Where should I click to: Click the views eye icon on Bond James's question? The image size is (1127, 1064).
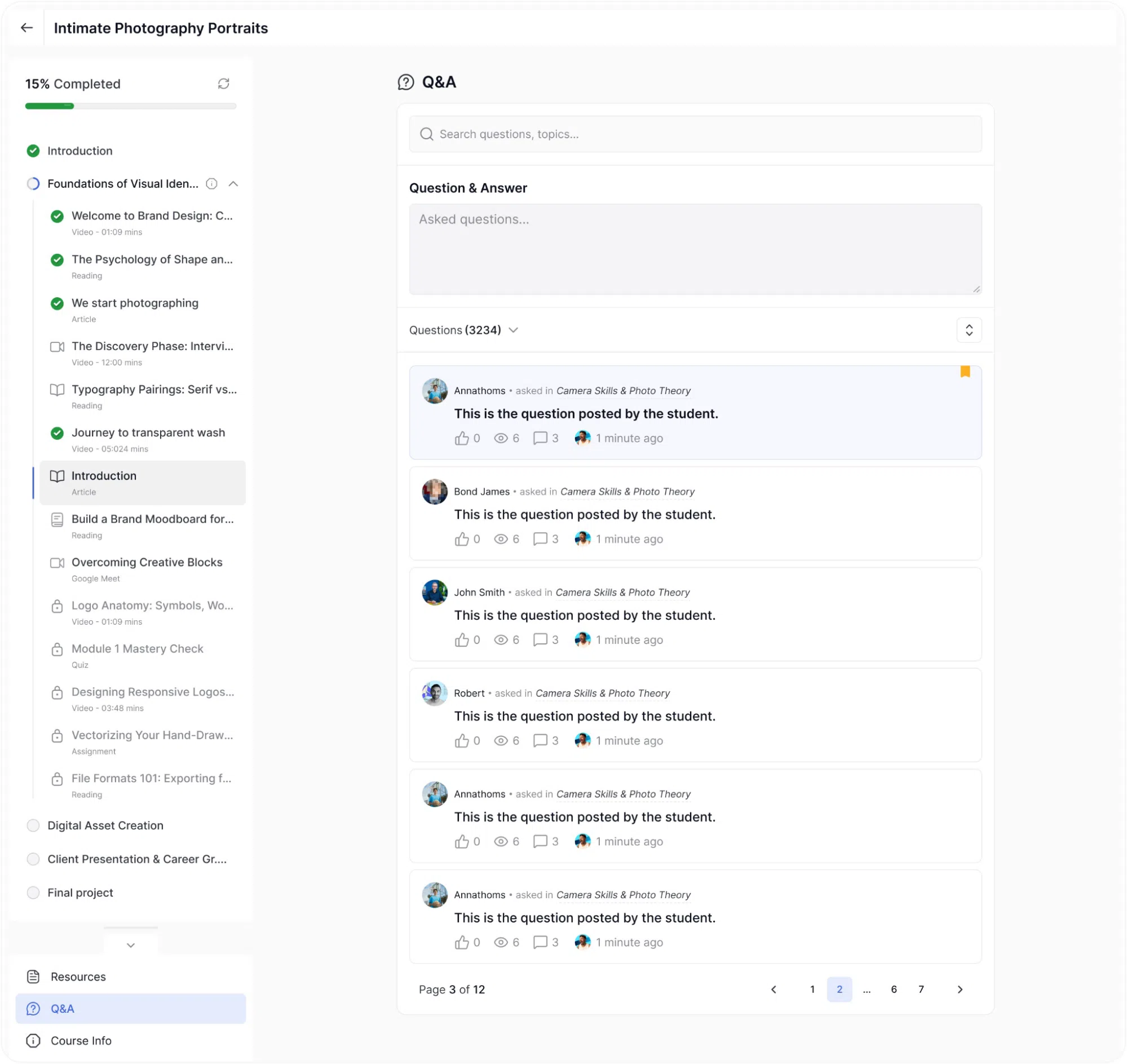pos(501,539)
